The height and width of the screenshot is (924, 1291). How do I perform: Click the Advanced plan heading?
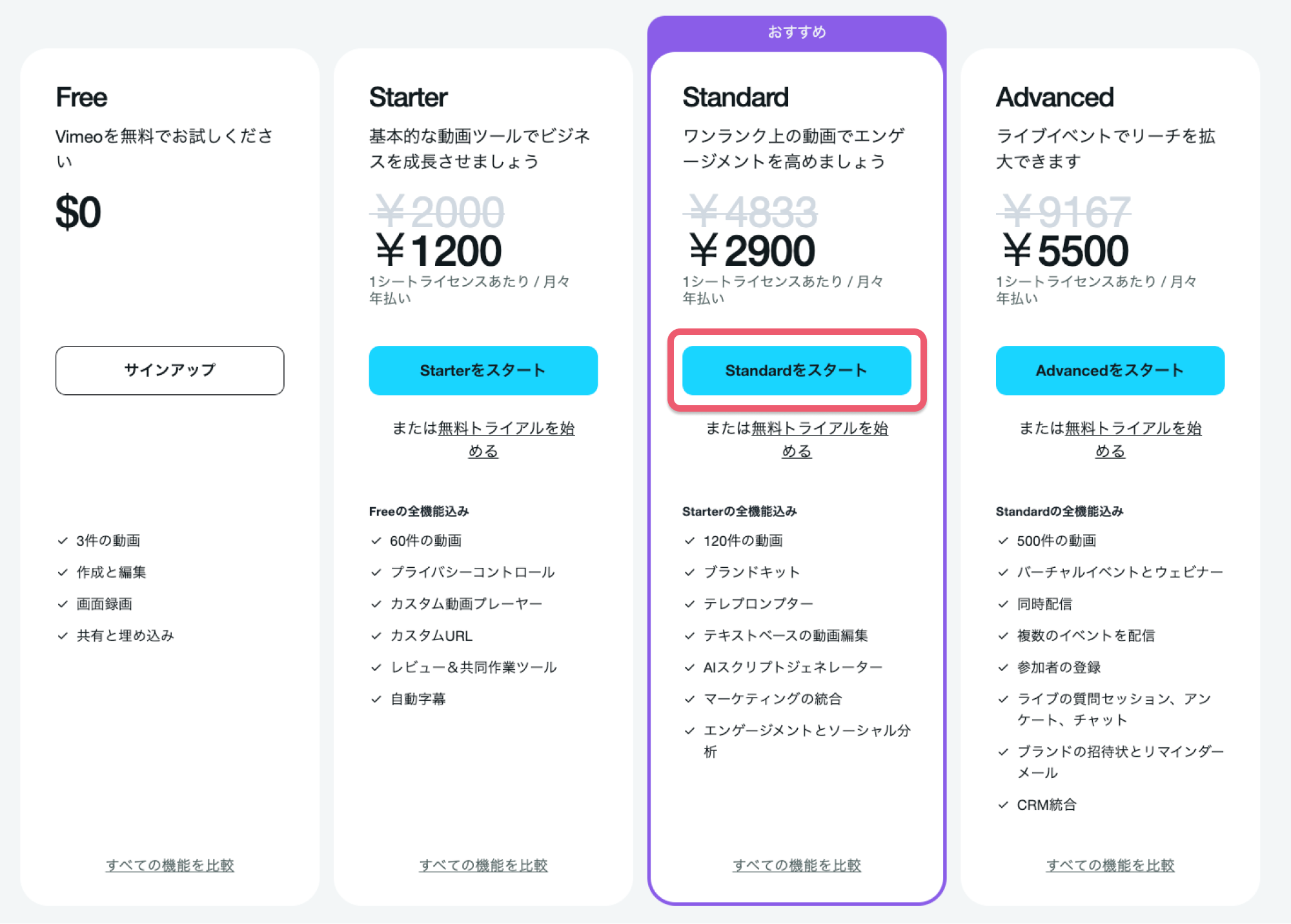[x=1055, y=97]
